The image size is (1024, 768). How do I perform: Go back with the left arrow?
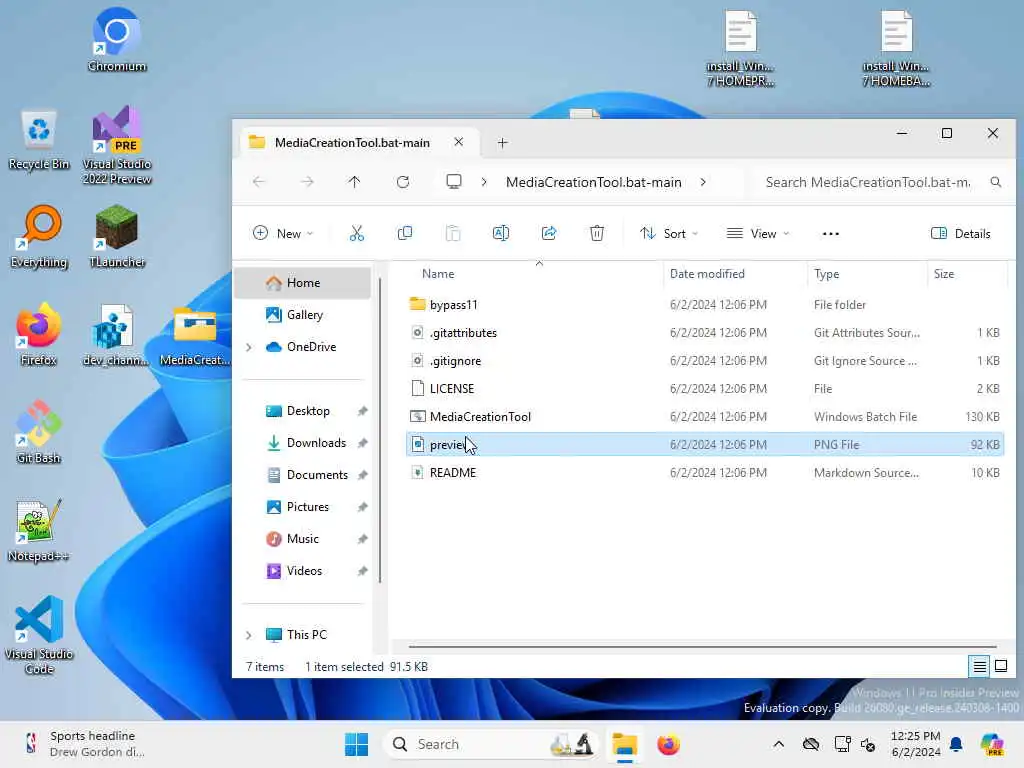(x=259, y=182)
